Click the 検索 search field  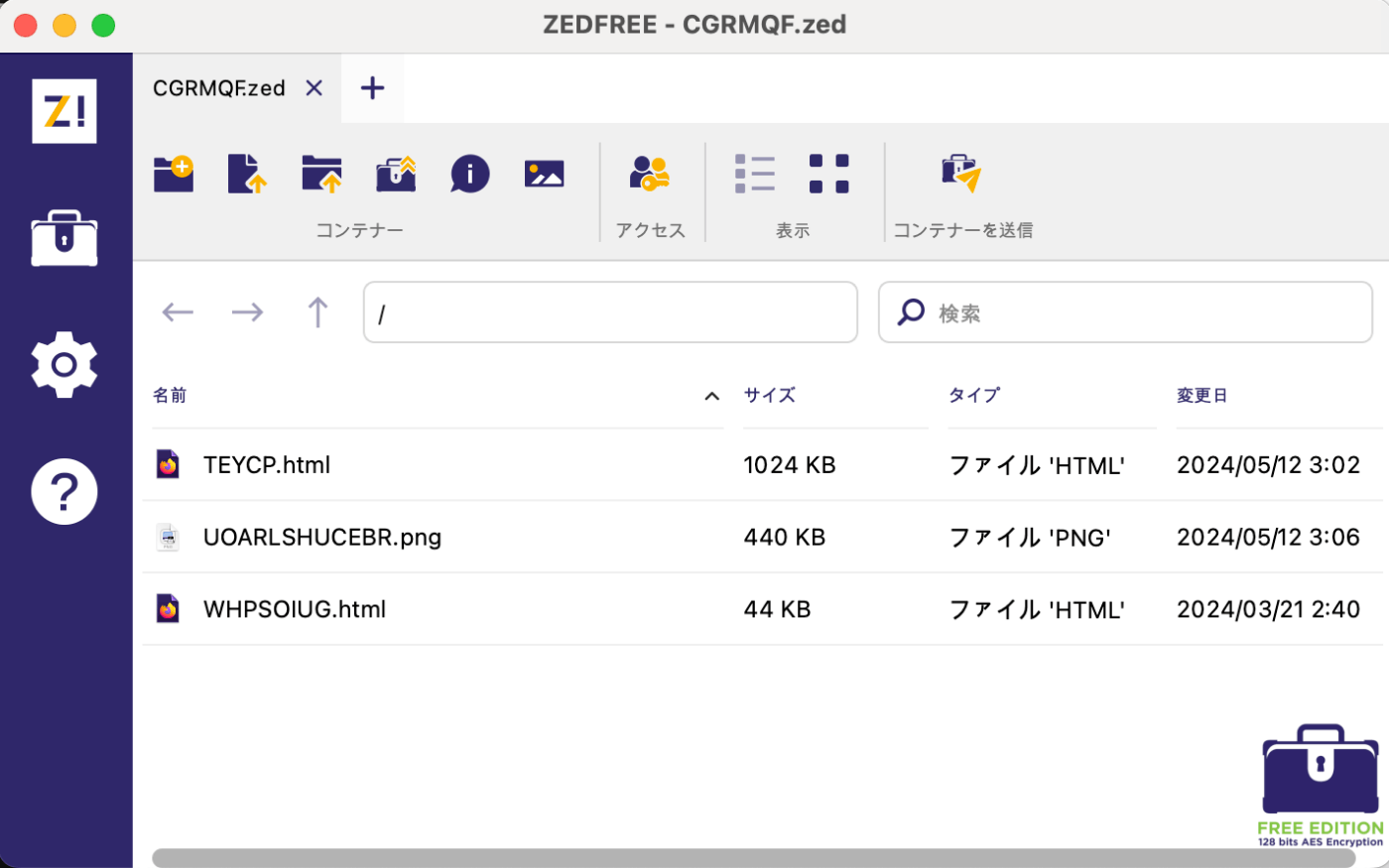coord(1125,312)
